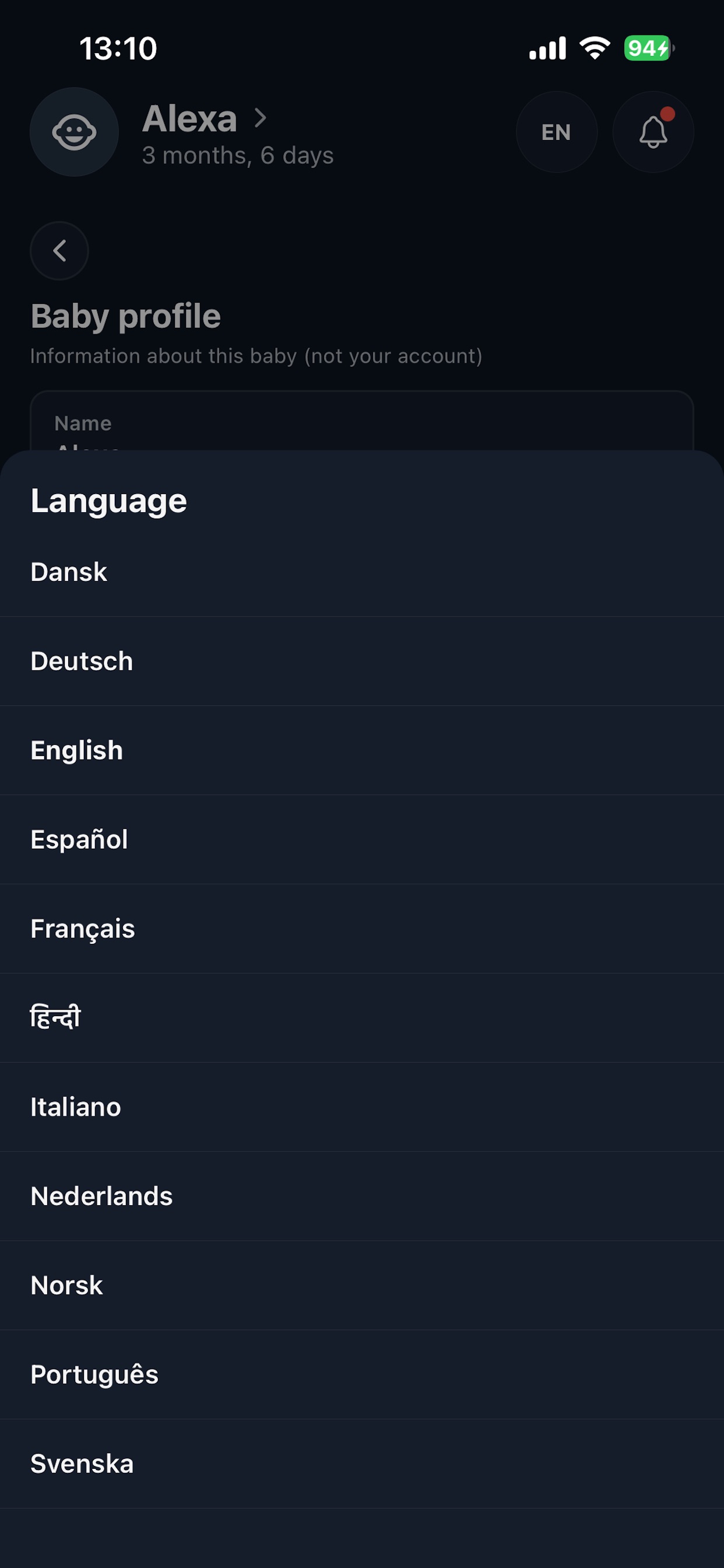The image size is (724, 1568).
Task: Select the Hindi language option
Action: click(x=362, y=1019)
